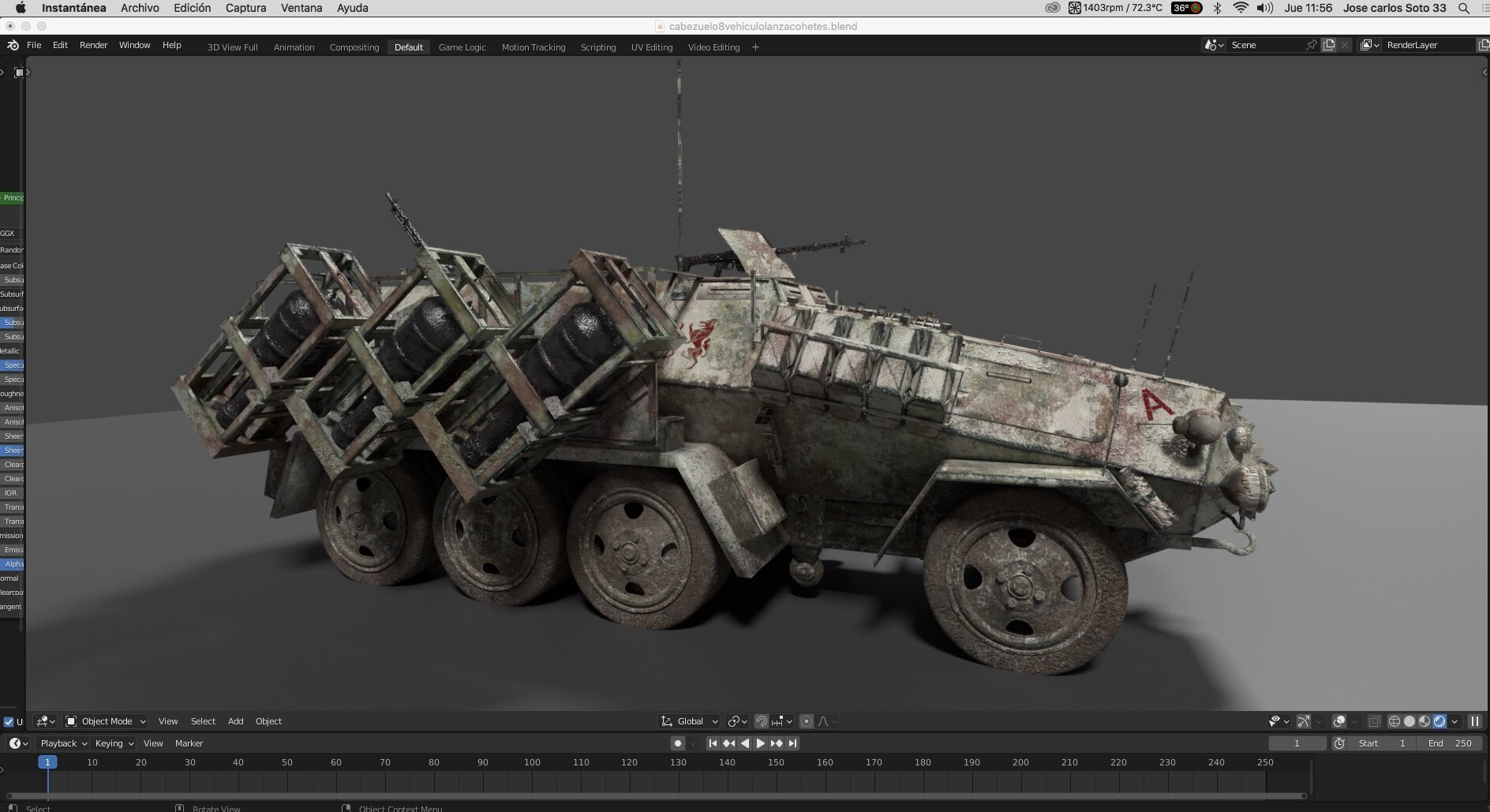The height and width of the screenshot is (812, 1490).
Task: Switch to the 3D View Full workspace
Action: [x=232, y=47]
